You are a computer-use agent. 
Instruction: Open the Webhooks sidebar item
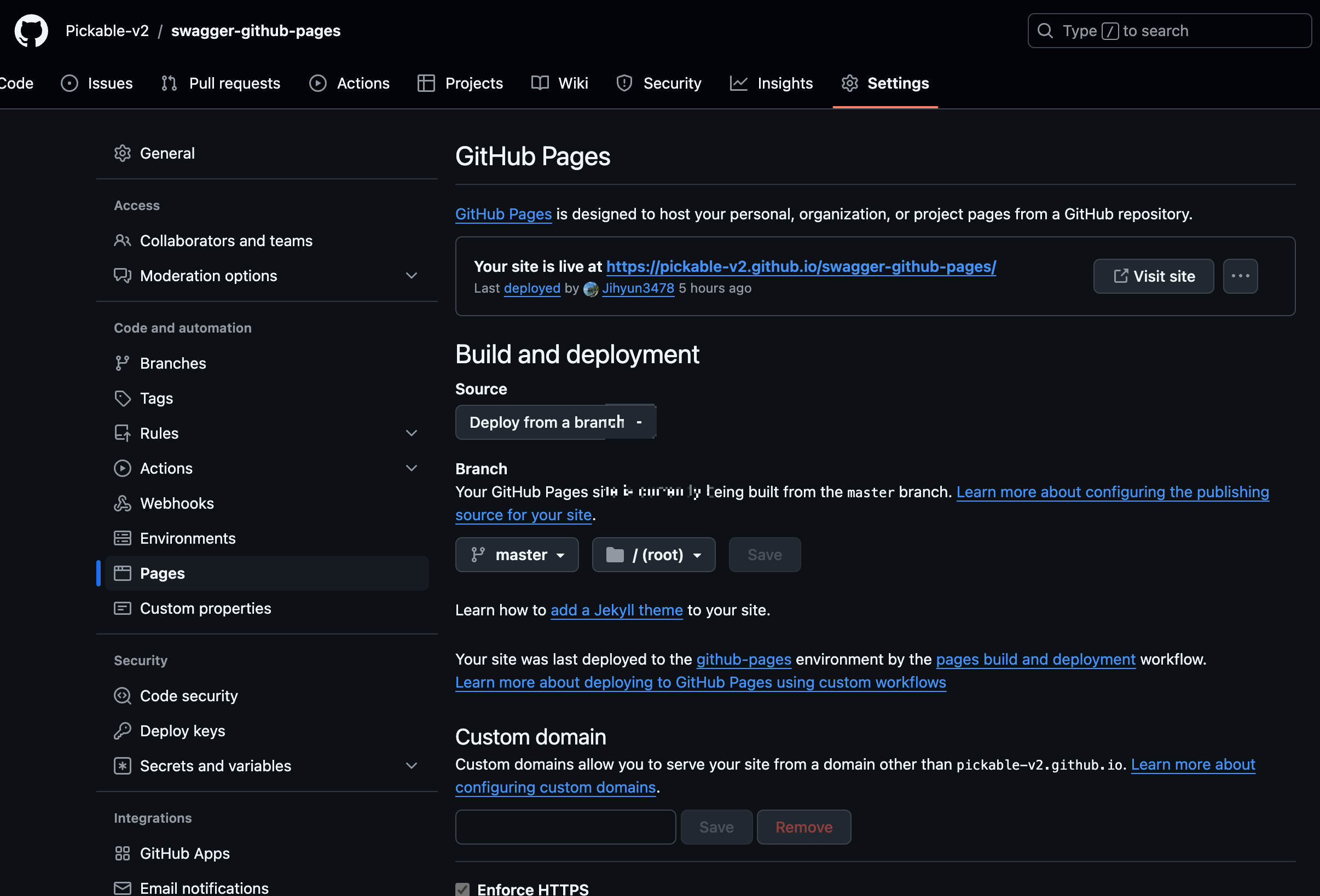coord(177,503)
